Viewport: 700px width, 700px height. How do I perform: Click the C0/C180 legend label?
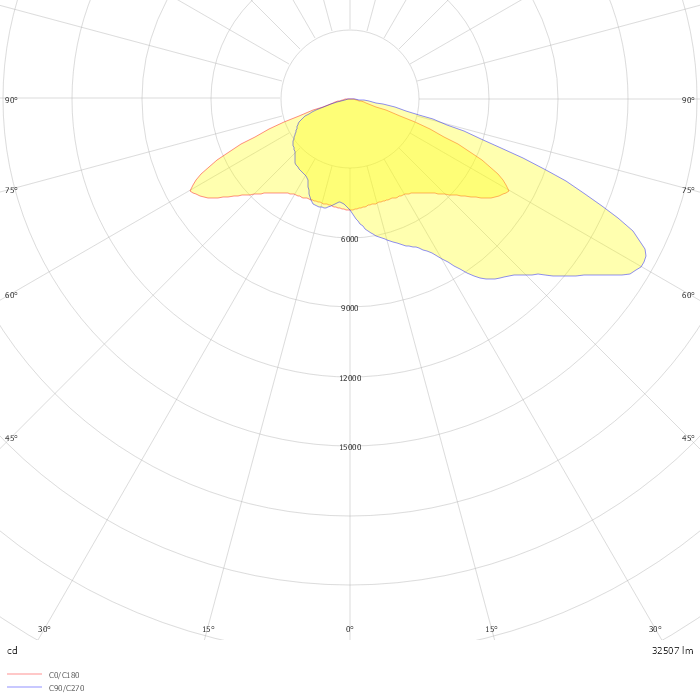[x=64, y=675]
